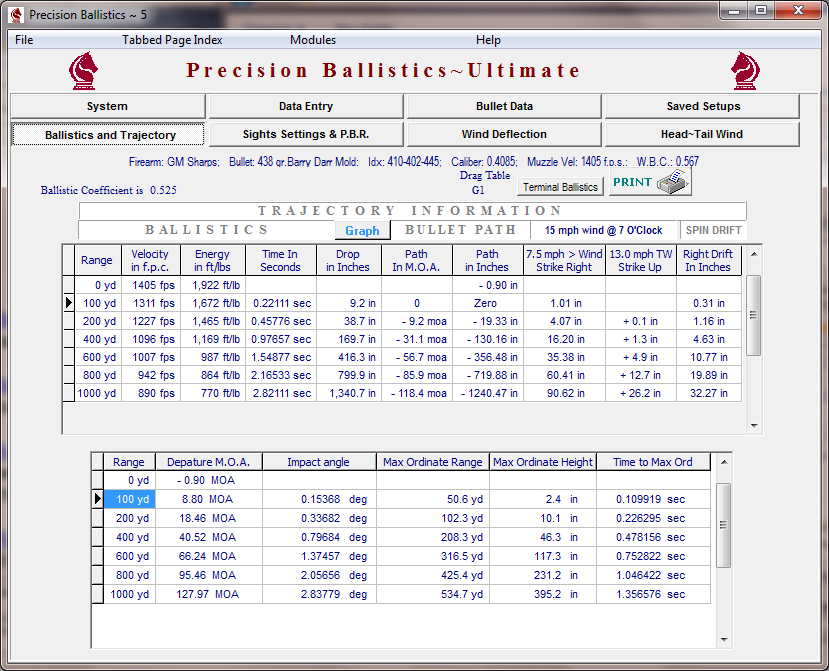The width and height of the screenshot is (829, 671).
Task: Click the 316.5 yd max ordinate cell
Action: pyautogui.click(x=432, y=556)
